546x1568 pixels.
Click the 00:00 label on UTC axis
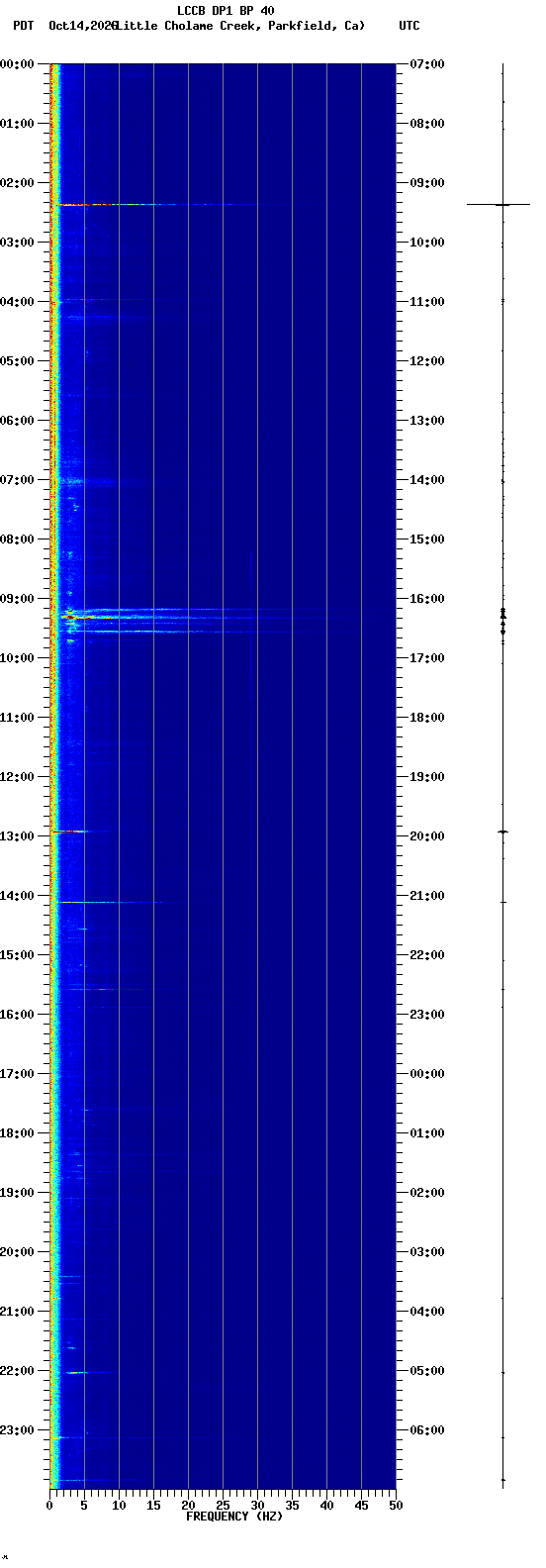coord(427,1074)
